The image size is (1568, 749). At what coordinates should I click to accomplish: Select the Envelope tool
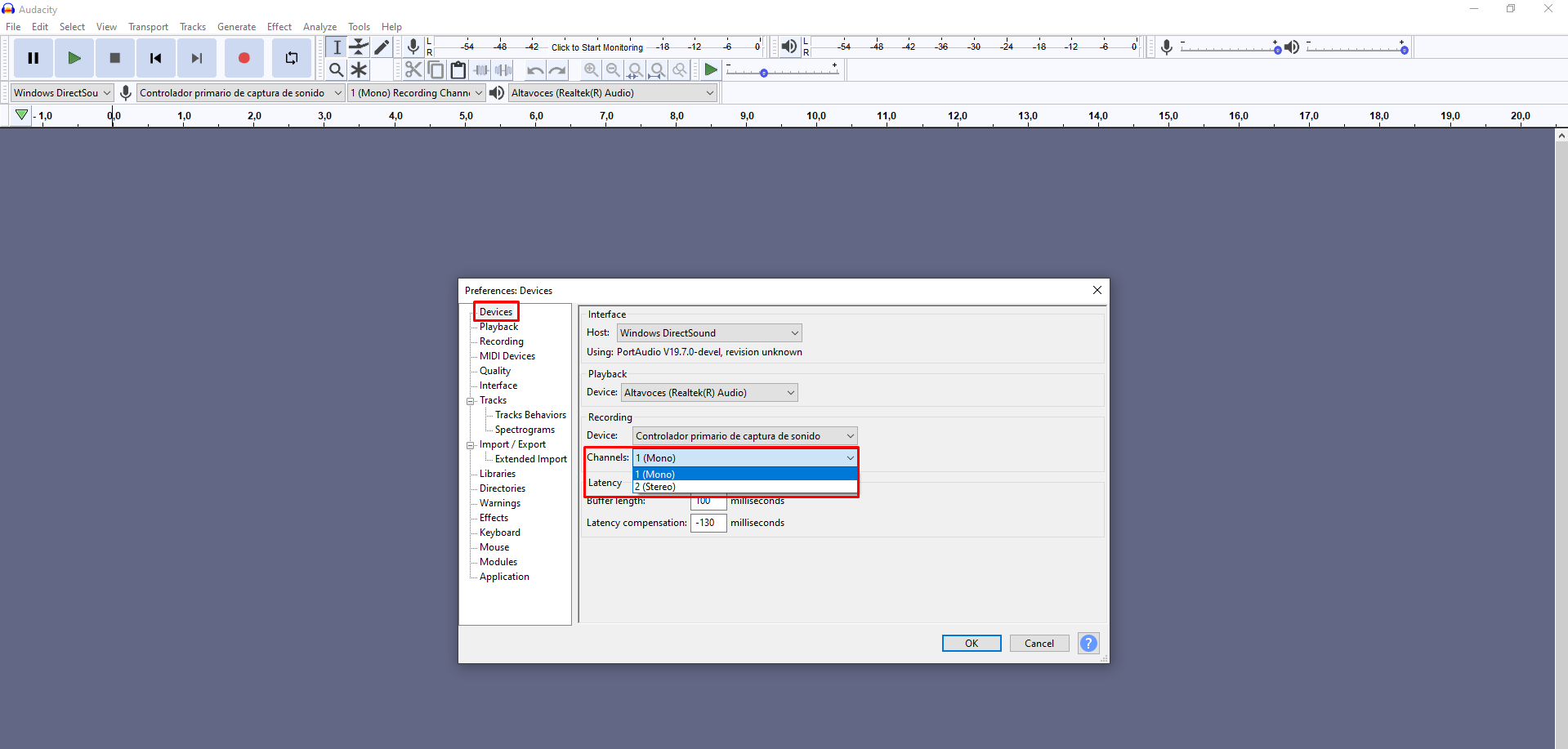360,47
